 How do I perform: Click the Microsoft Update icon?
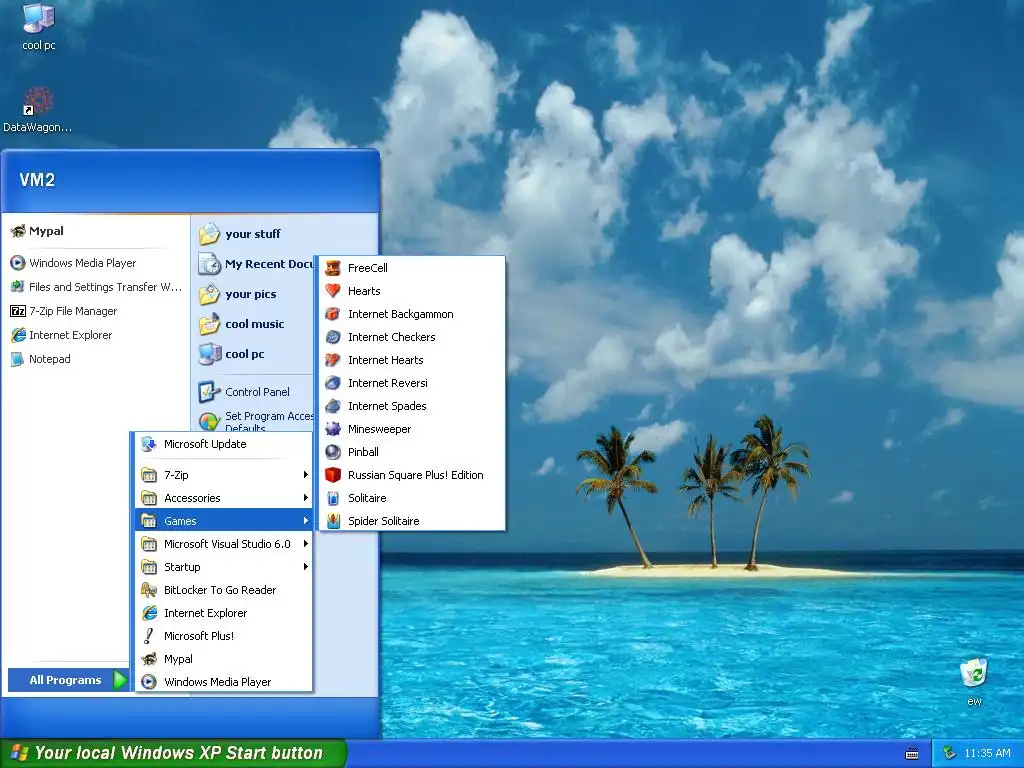(149, 444)
